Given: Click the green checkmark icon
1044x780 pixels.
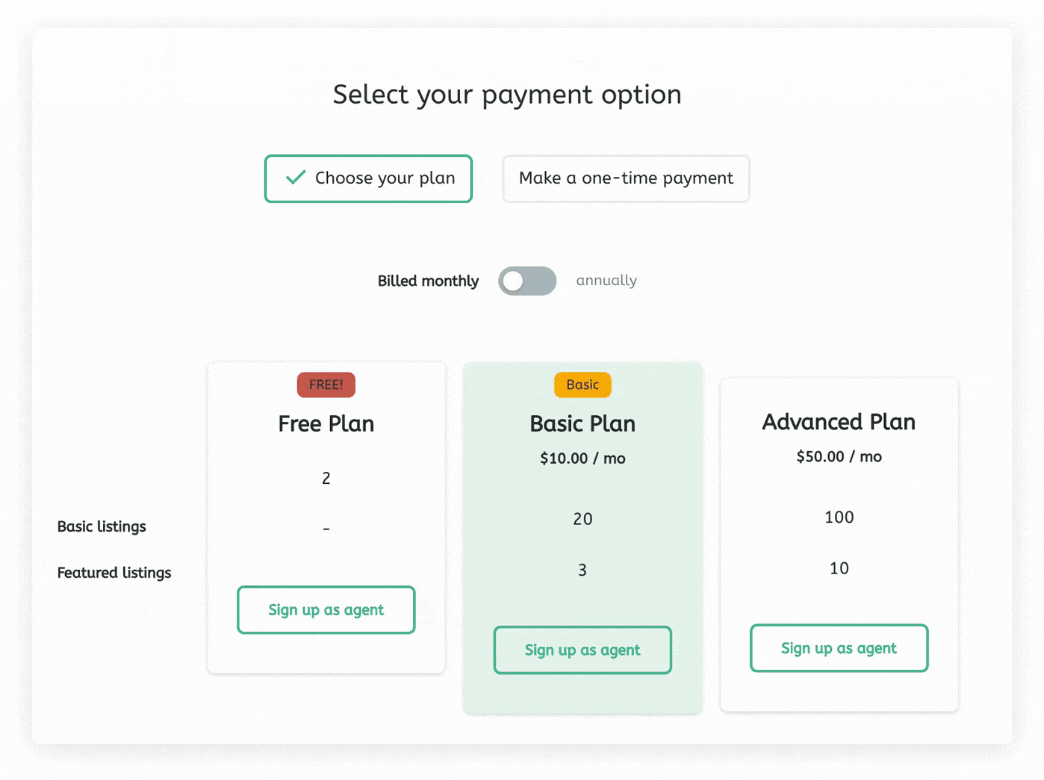Looking at the screenshot, I should (x=295, y=178).
